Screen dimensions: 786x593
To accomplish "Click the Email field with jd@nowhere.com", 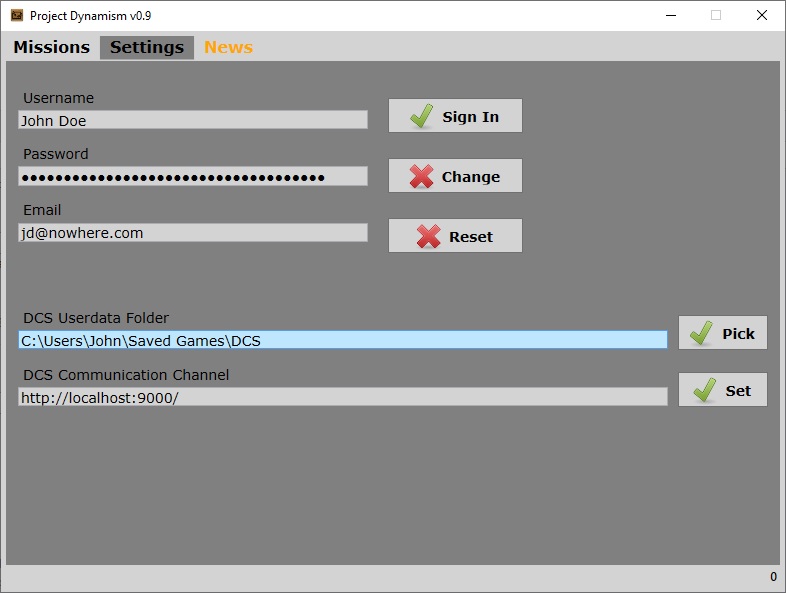I will [193, 233].
